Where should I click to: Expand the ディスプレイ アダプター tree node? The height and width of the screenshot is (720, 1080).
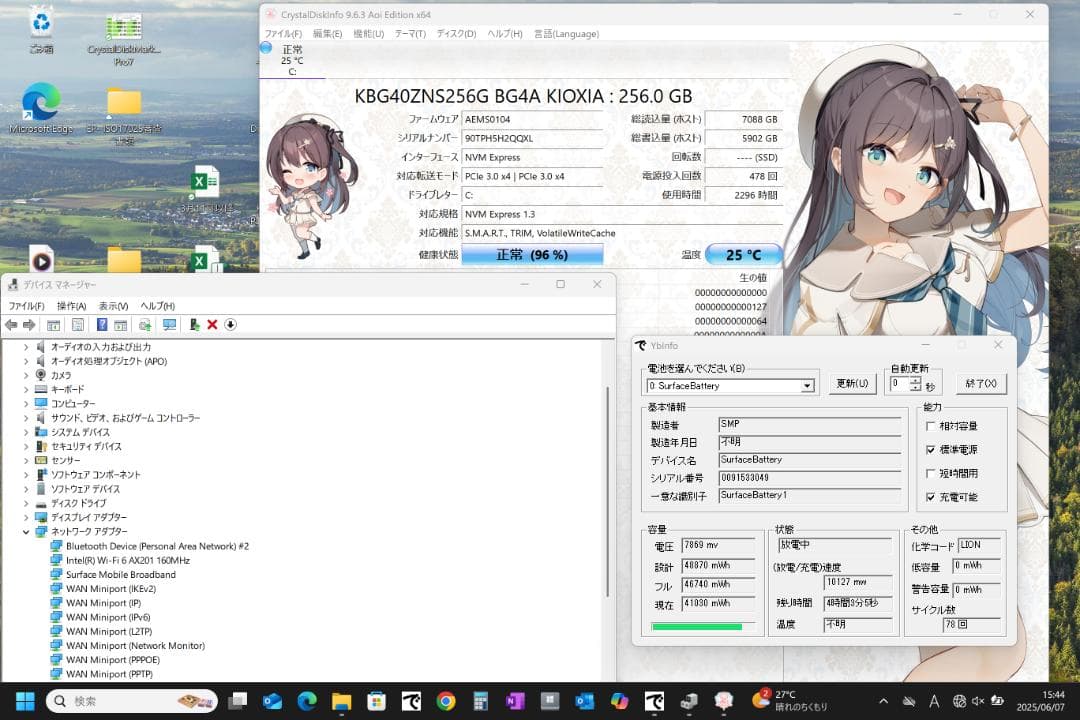26,517
